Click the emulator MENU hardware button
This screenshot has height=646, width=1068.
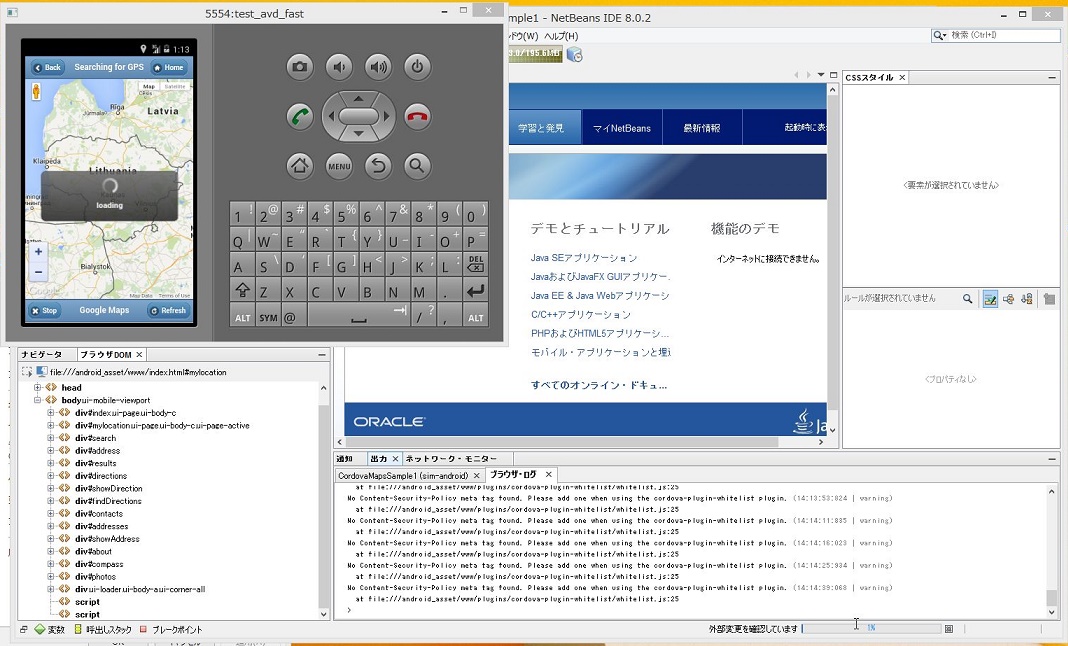339,166
